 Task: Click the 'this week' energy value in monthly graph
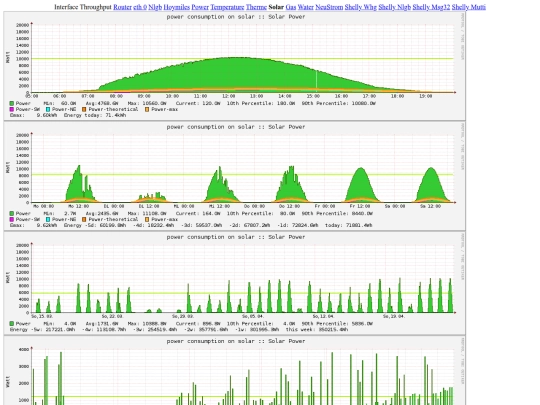[x=332, y=330]
